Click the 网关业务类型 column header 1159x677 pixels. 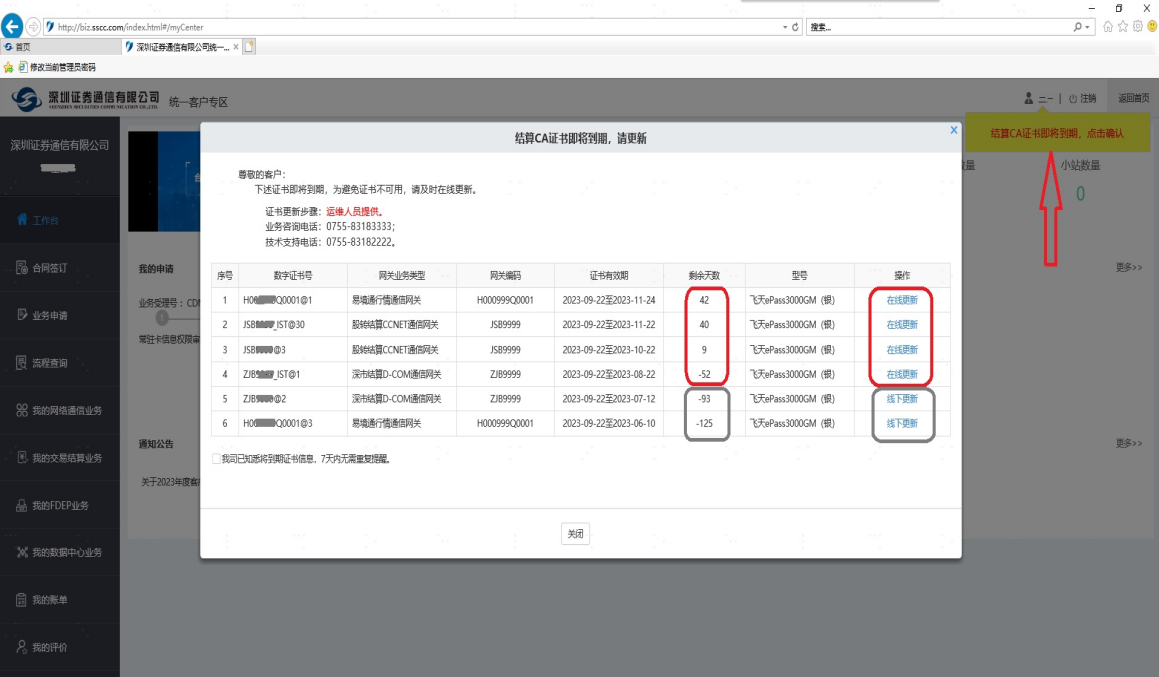point(401,276)
